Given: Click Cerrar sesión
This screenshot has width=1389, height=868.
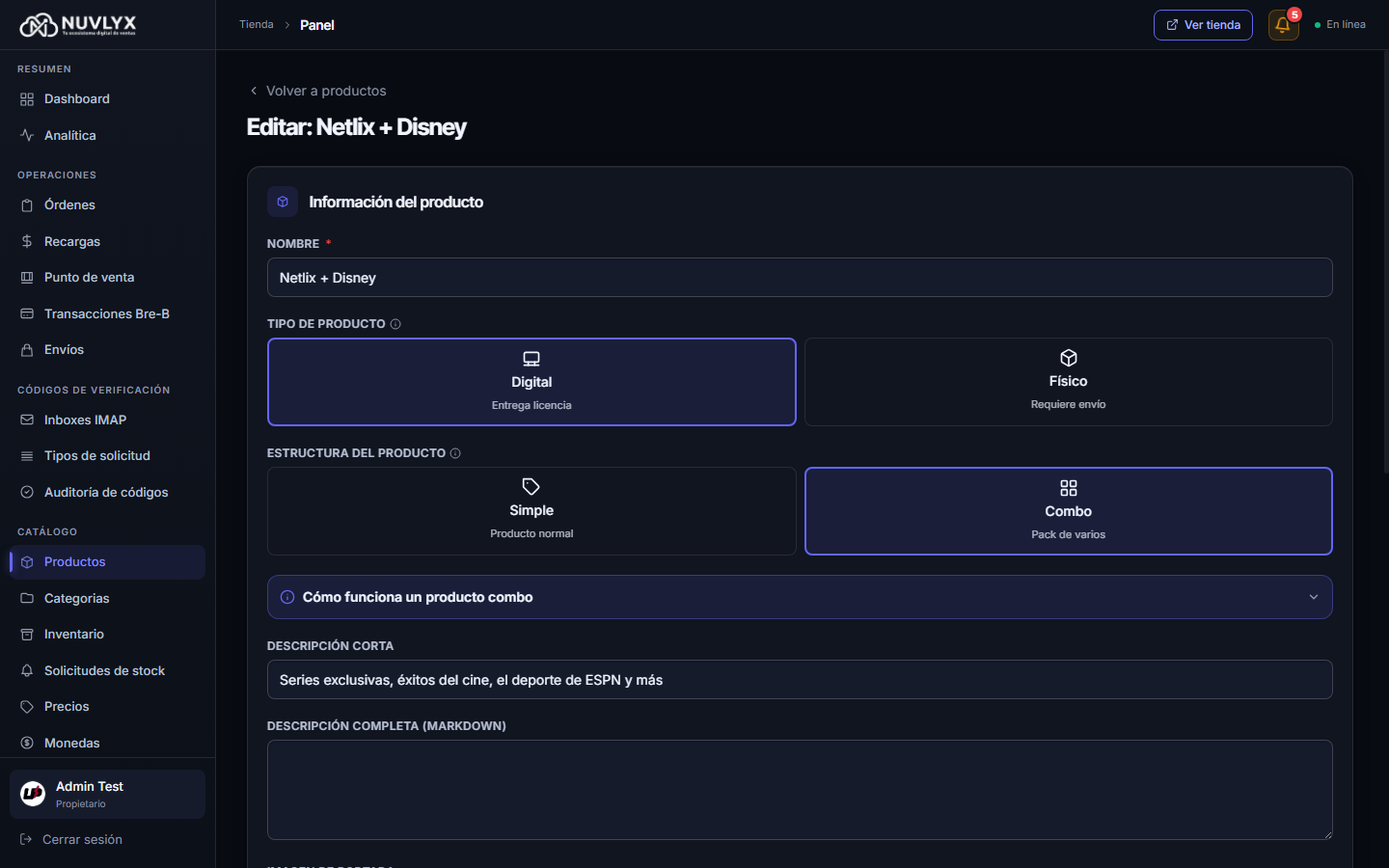Looking at the screenshot, I should [71, 840].
